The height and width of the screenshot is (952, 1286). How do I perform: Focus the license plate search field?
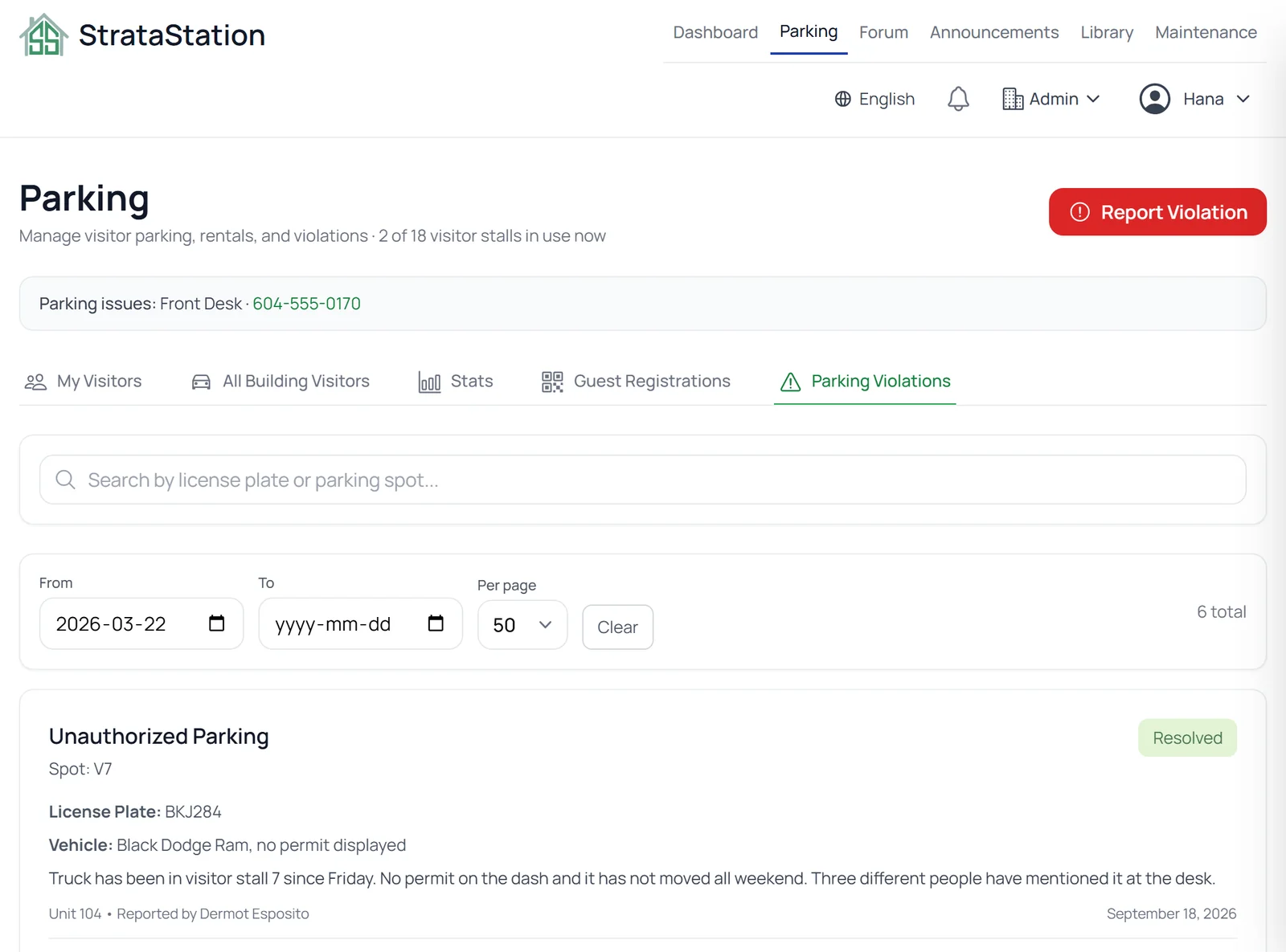pyautogui.click(x=643, y=480)
